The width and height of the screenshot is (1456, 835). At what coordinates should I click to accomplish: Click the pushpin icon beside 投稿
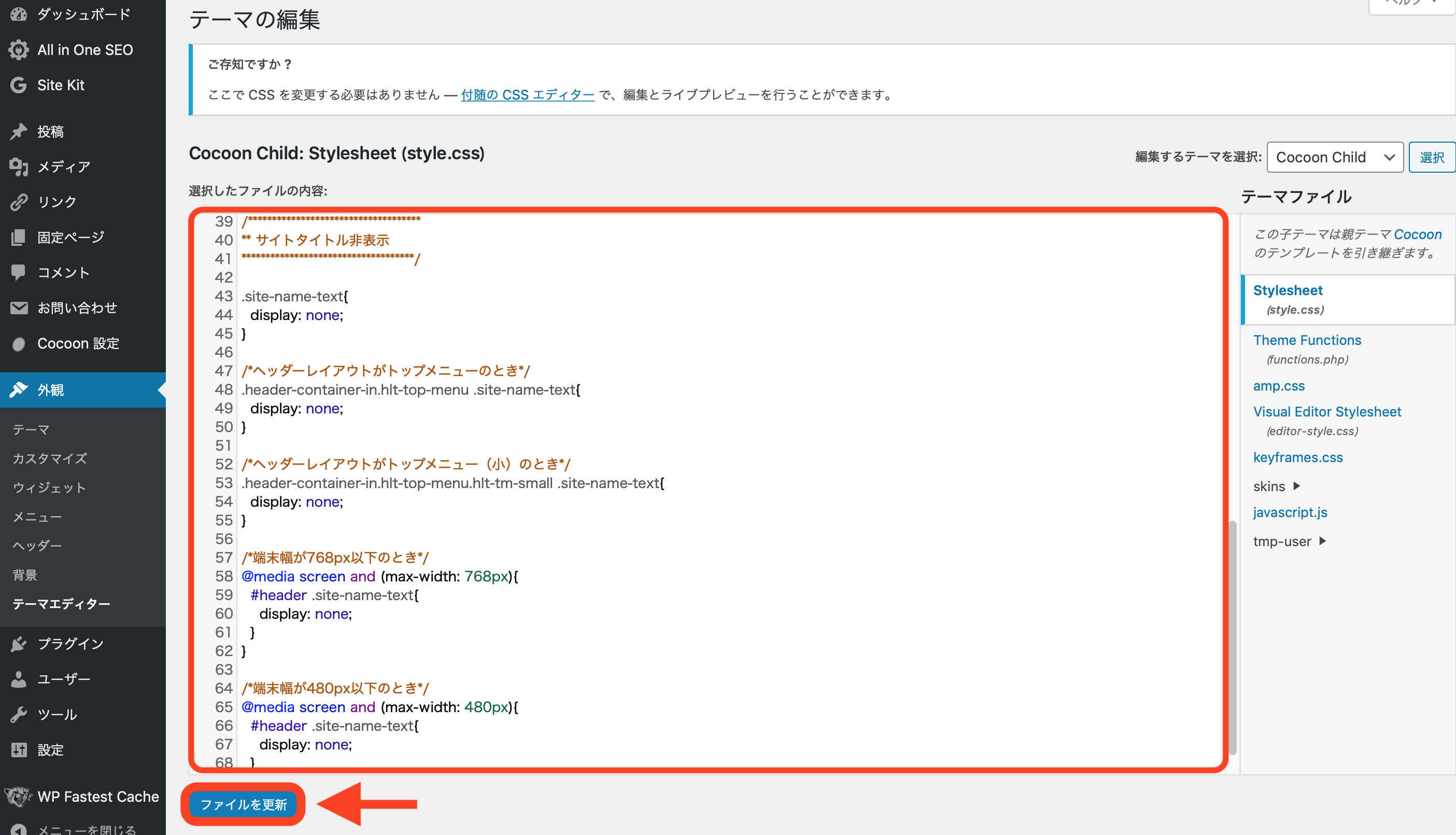19,131
